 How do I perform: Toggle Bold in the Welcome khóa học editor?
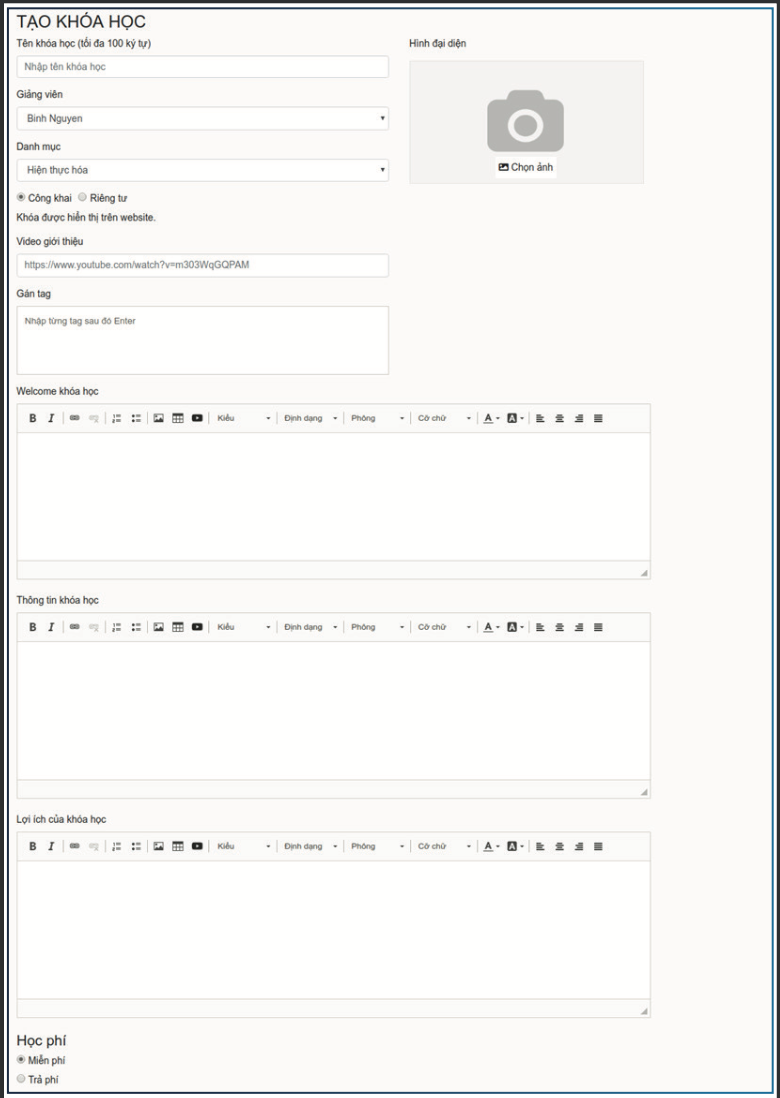[x=33, y=418]
